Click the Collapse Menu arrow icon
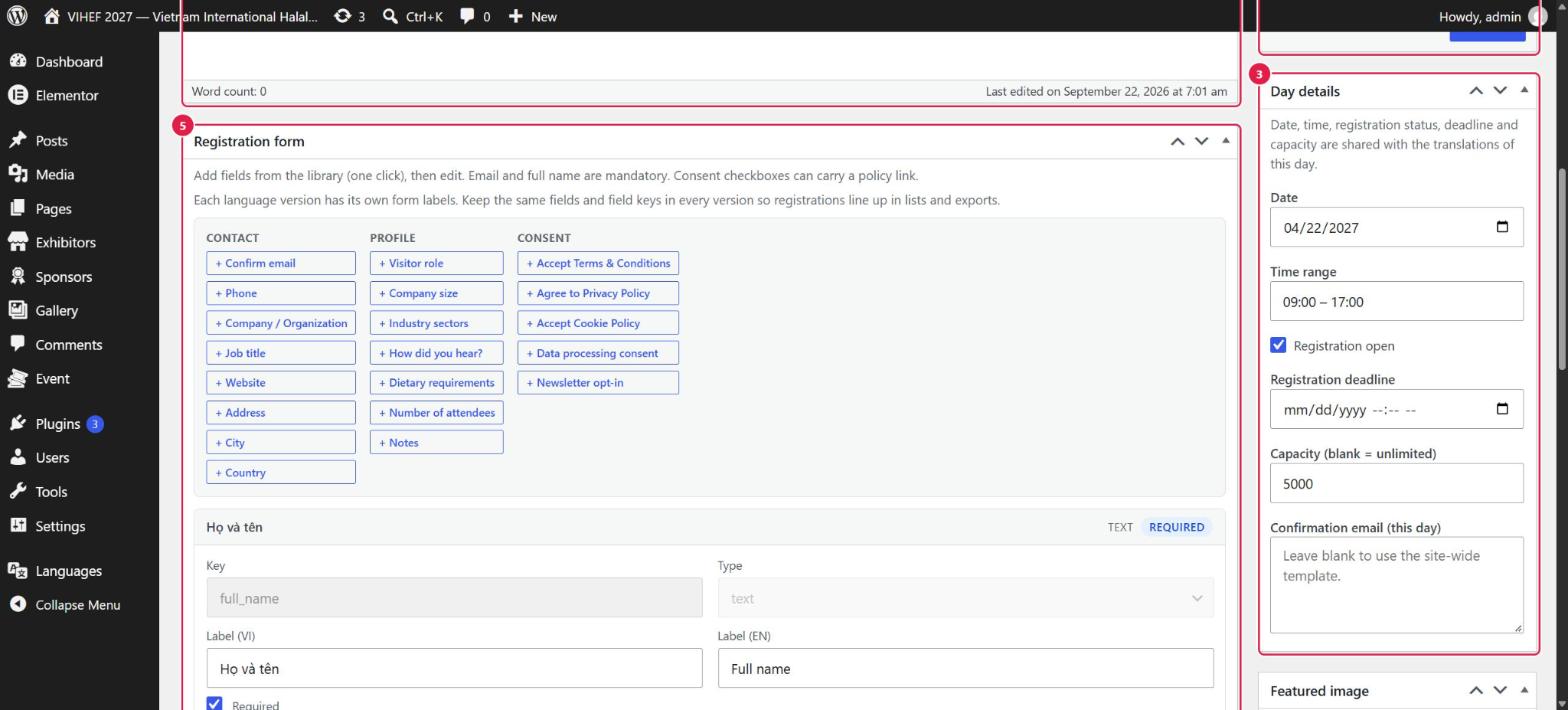1568x710 pixels. pos(17,604)
